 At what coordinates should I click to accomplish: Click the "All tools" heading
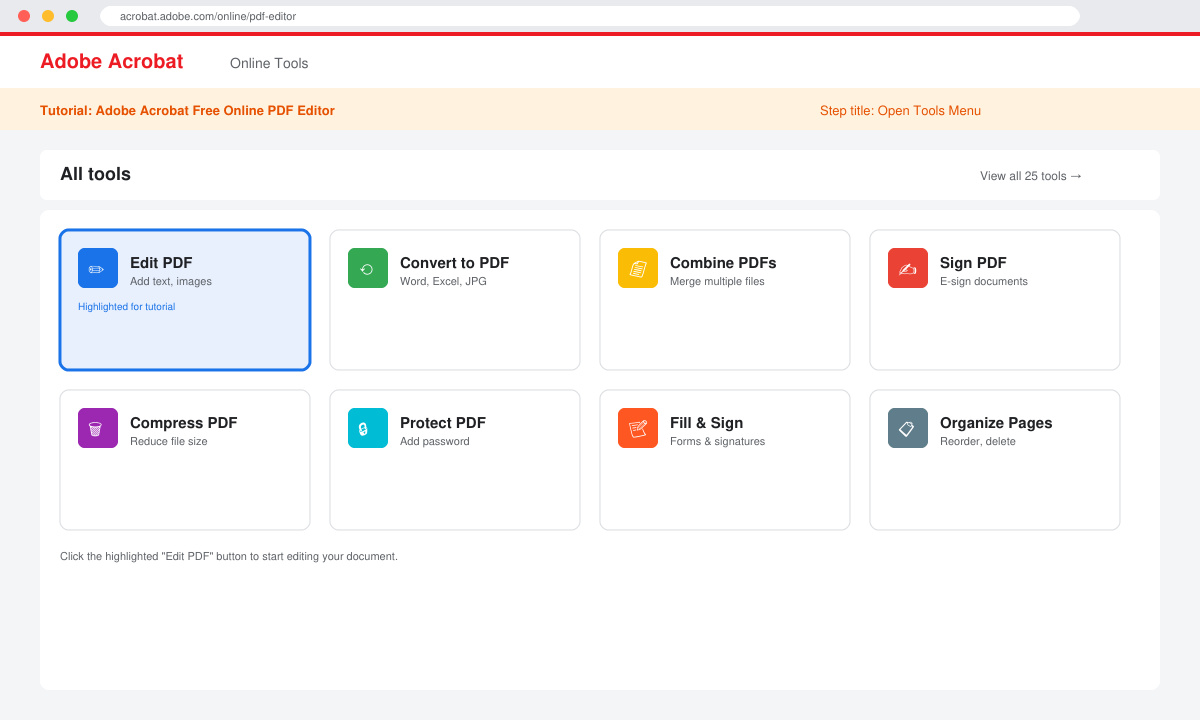pos(95,174)
